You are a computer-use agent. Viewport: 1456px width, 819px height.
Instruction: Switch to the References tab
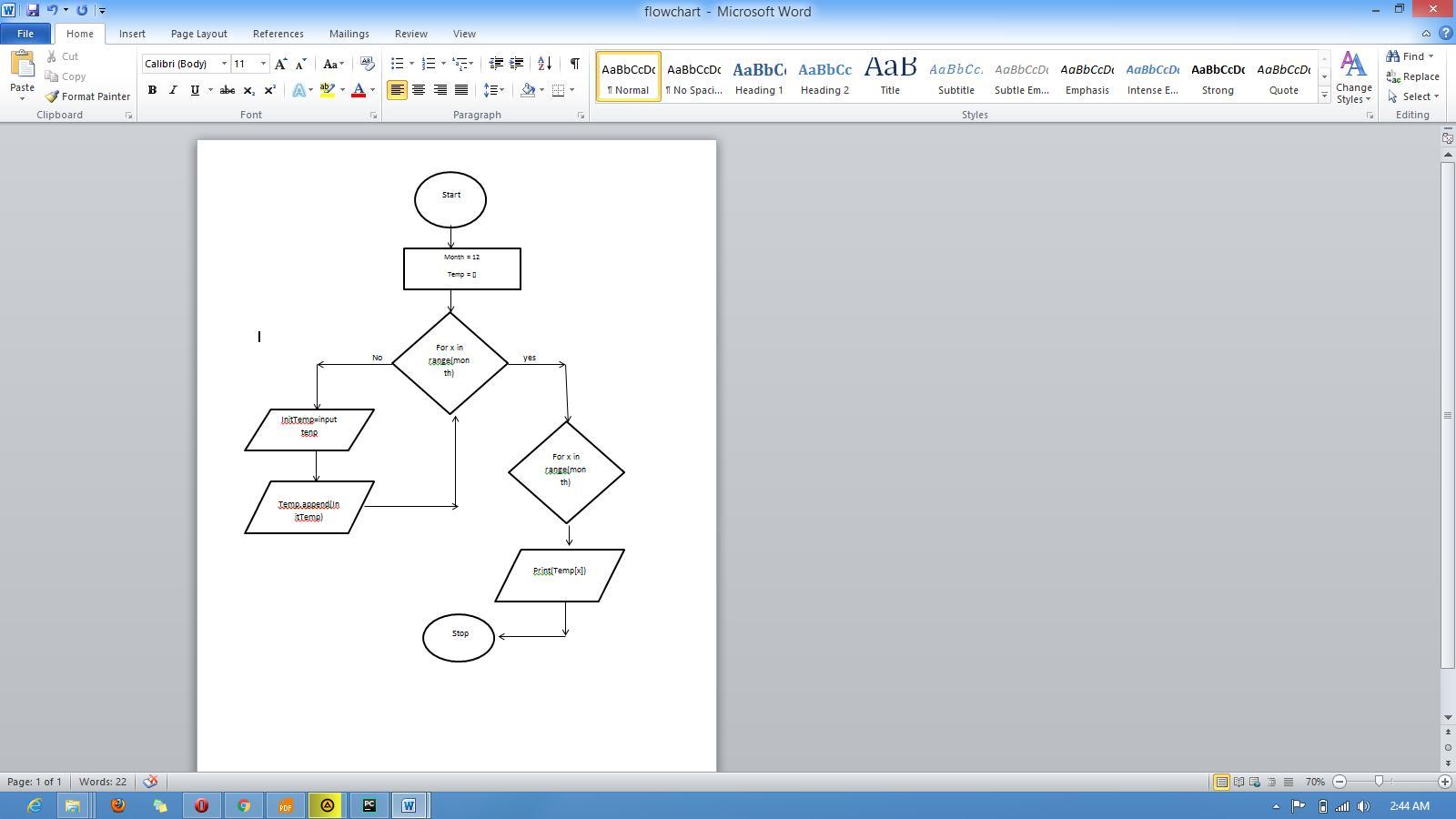pos(278,34)
